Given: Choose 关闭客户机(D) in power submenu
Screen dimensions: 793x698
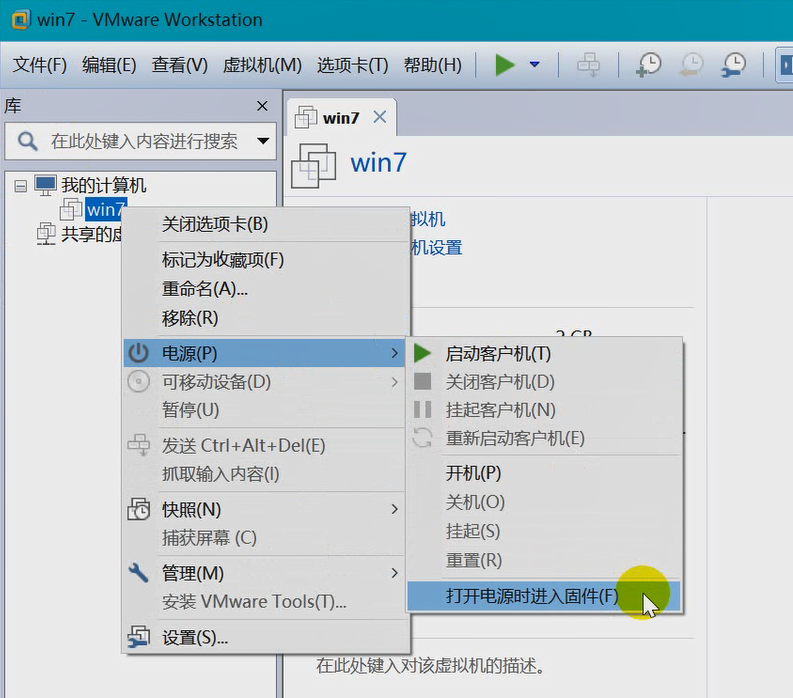Looking at the screenshot, I should pyautogui.click(x=545, y=382).
